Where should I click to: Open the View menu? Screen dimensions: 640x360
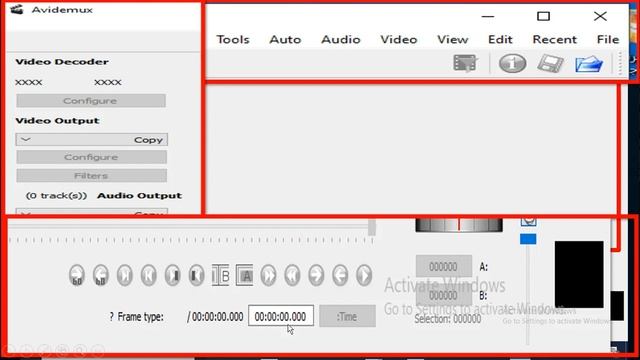click(x=453, y=40)
